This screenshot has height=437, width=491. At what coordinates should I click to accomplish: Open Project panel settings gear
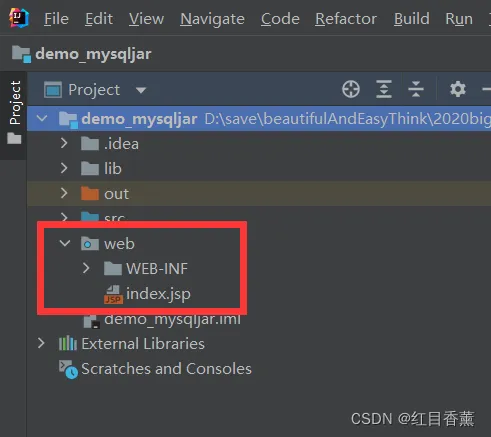point(458,89)
